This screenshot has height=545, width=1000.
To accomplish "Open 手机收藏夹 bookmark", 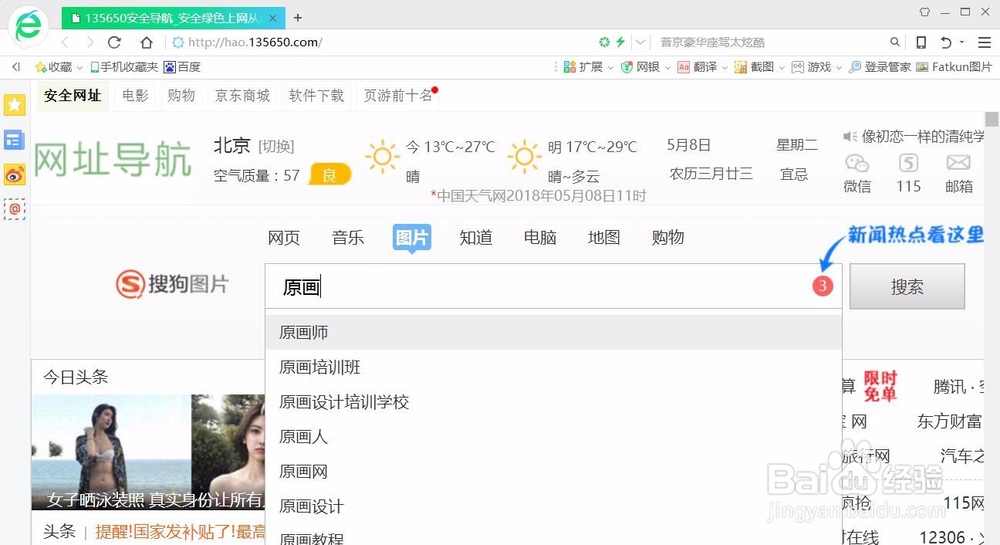I will tap(124, 67).
